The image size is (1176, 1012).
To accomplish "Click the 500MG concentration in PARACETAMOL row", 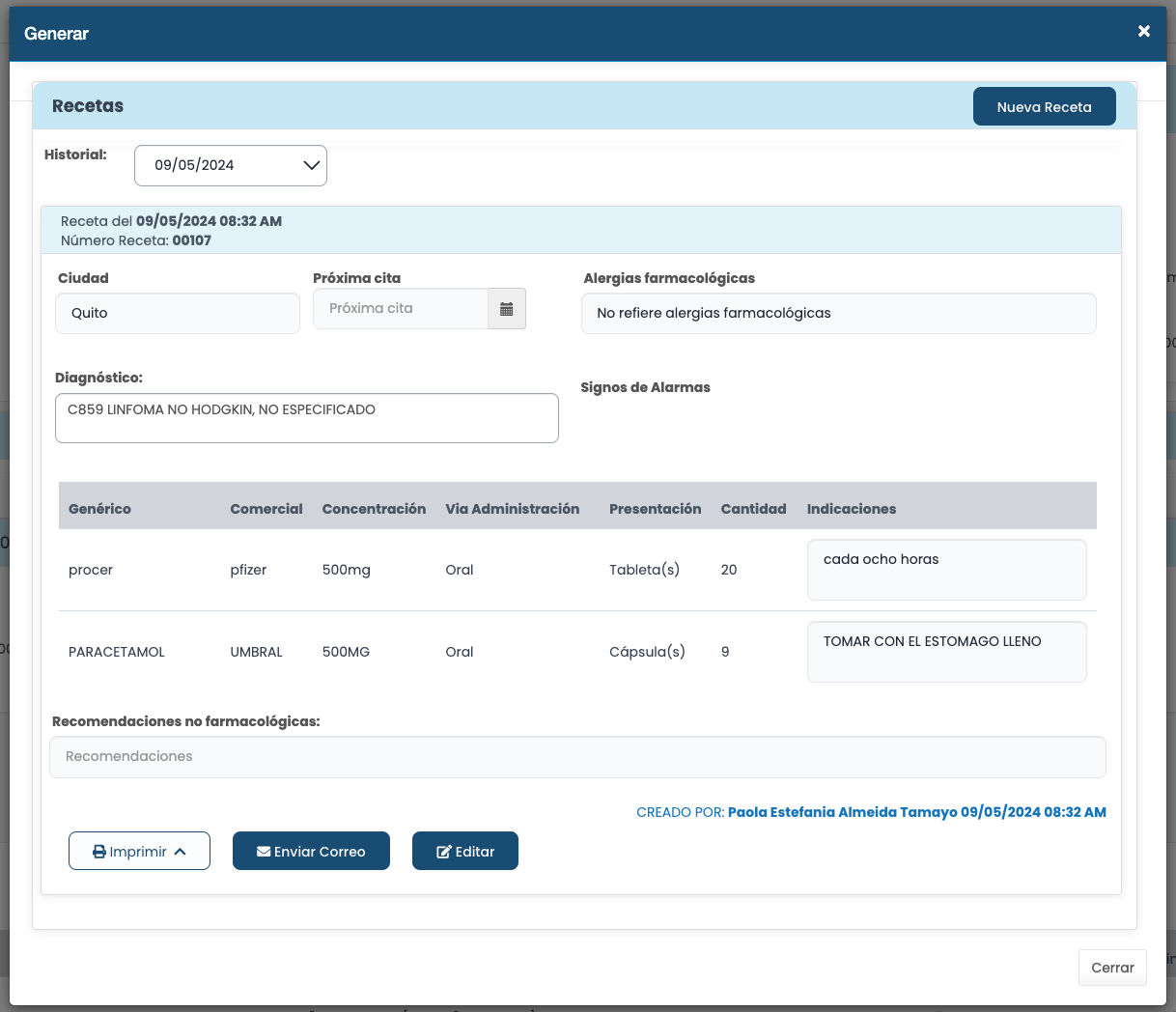I will coord(346,652).
